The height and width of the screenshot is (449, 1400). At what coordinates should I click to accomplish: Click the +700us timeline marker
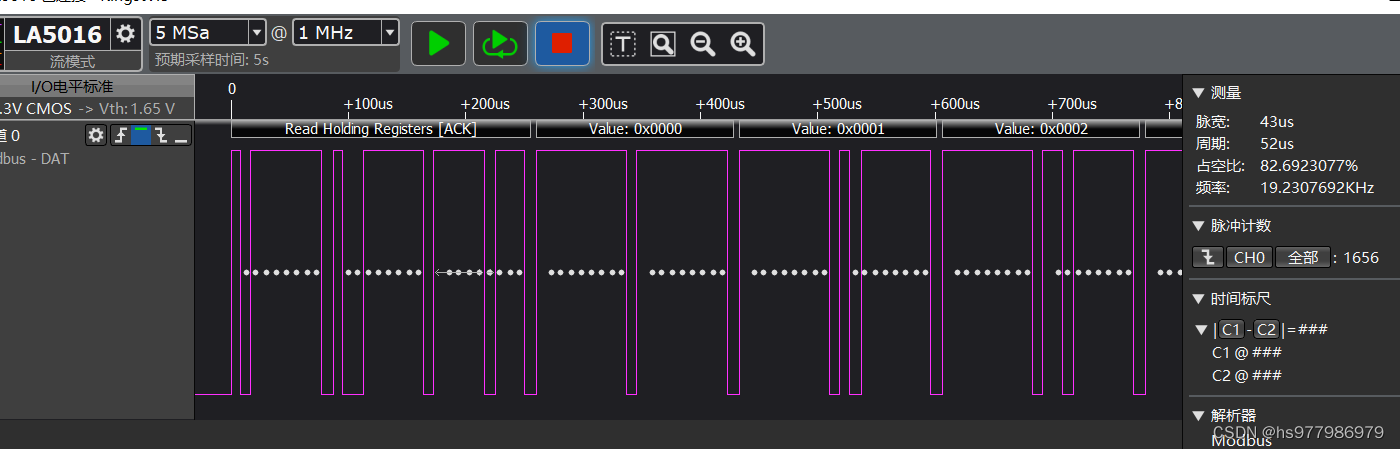[x=1072, y=104]
